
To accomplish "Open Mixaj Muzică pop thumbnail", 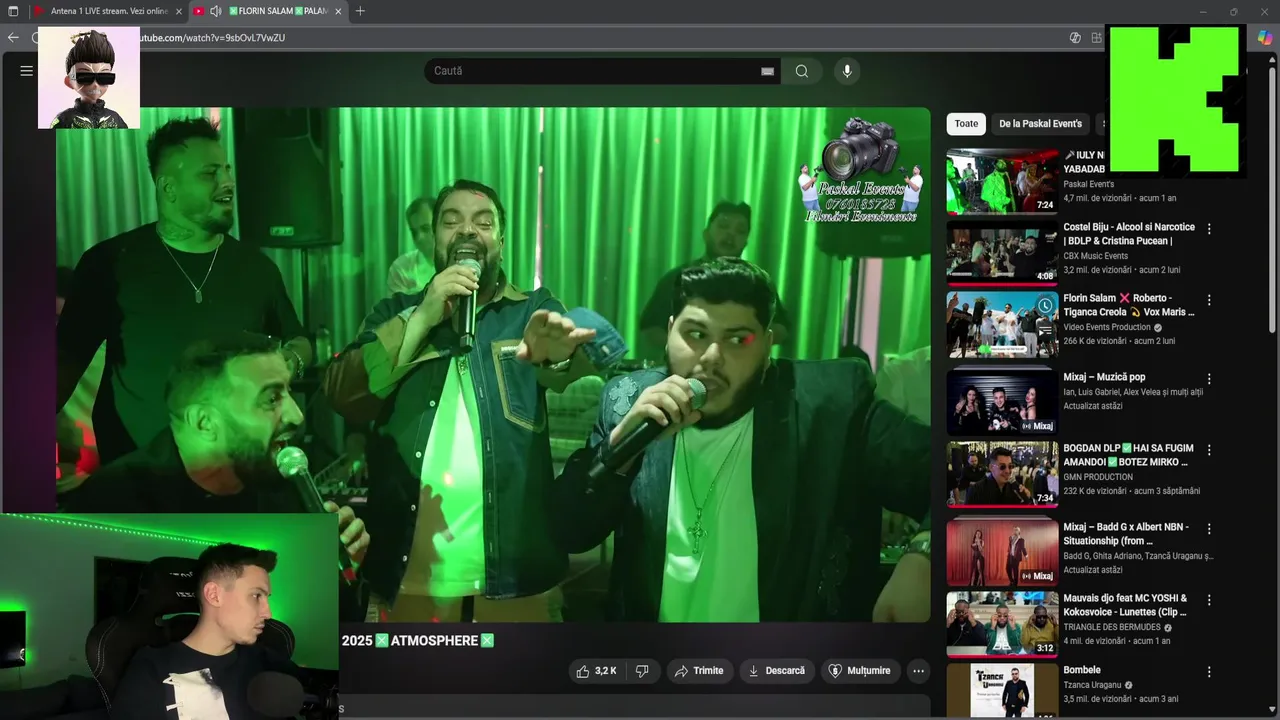I will (x=1002, y=403).
